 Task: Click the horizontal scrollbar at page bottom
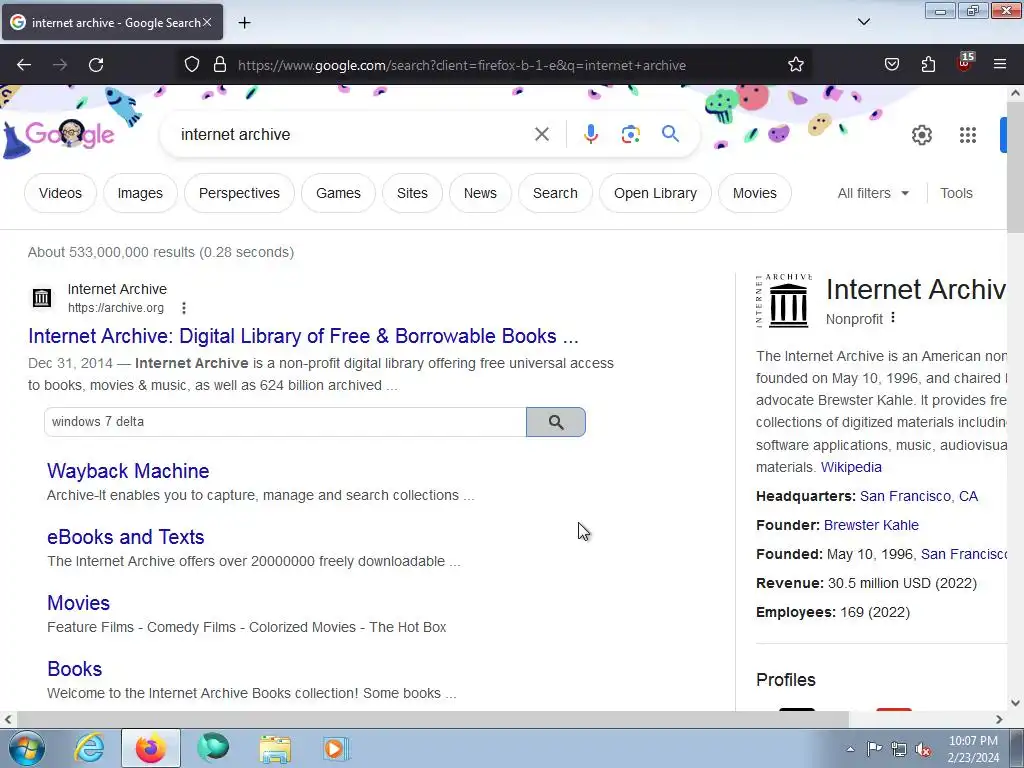pos(432,719)
